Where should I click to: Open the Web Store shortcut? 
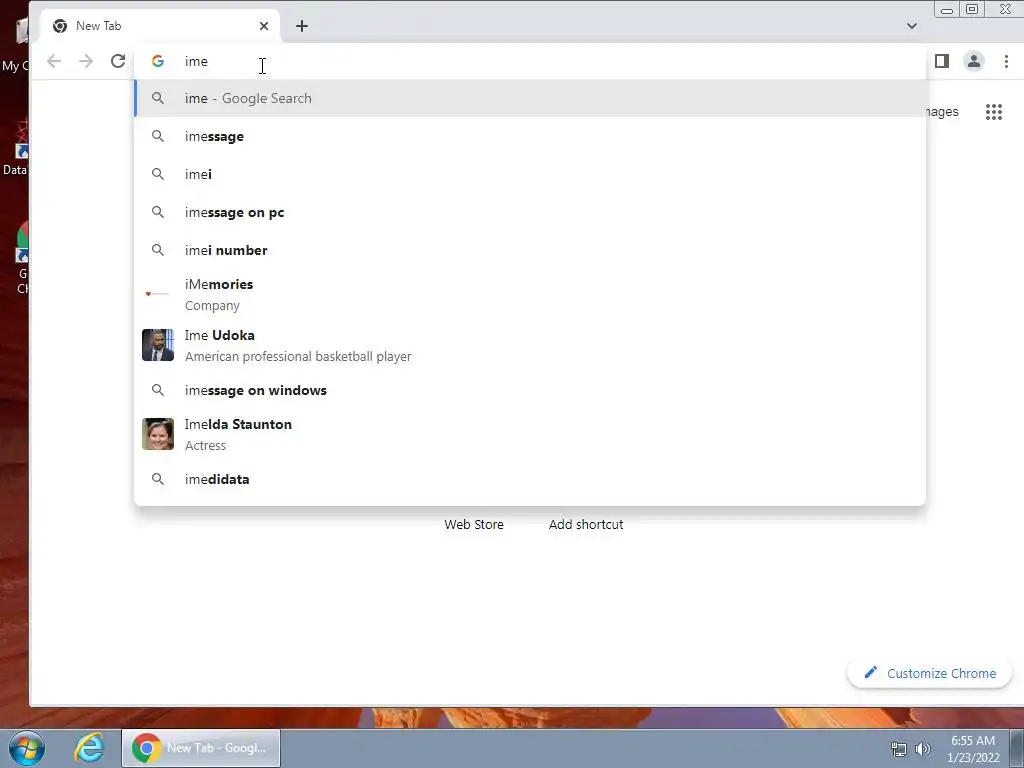(474, 524)
